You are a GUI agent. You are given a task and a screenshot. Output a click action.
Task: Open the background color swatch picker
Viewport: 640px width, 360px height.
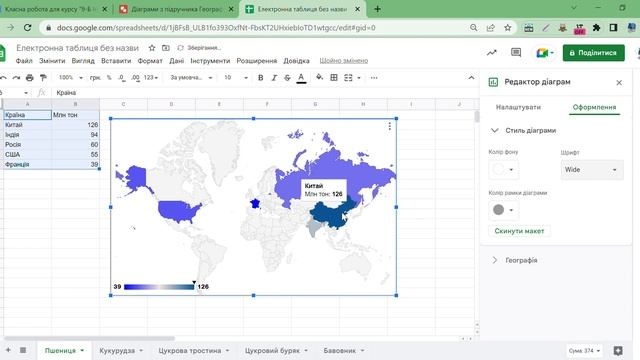click(504, 169)
